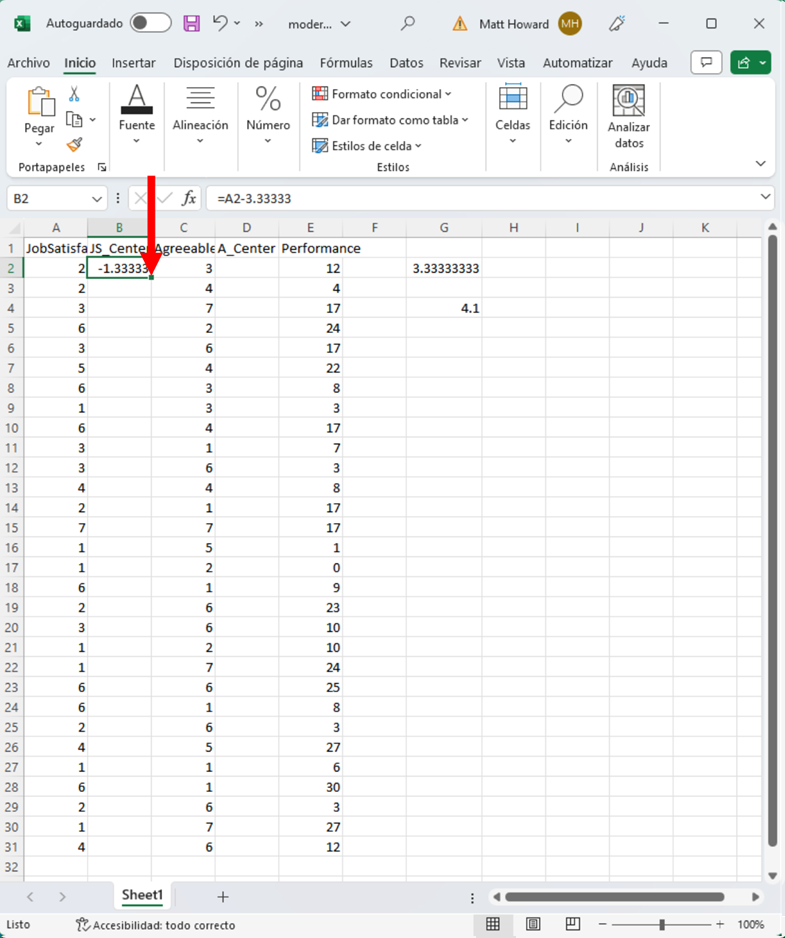Screen dimensions: 785x938
Task: Click the Cut scissors icon
Action: pos(74,94)
